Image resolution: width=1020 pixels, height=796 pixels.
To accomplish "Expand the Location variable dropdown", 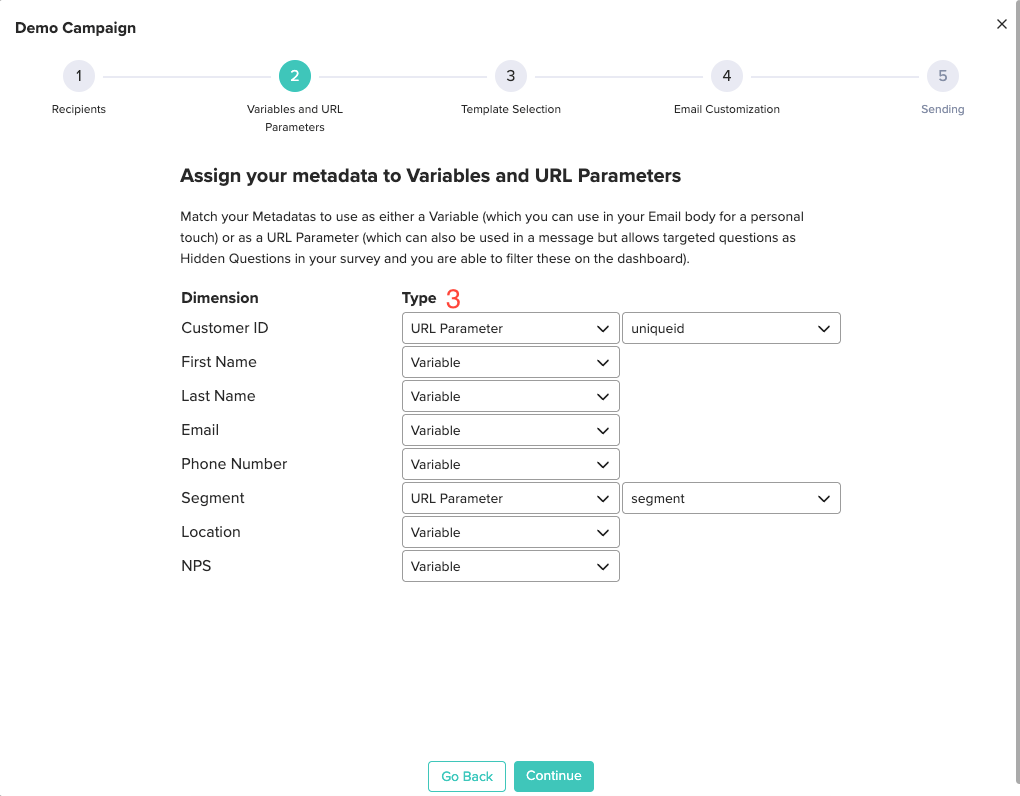I will (510, 531).
